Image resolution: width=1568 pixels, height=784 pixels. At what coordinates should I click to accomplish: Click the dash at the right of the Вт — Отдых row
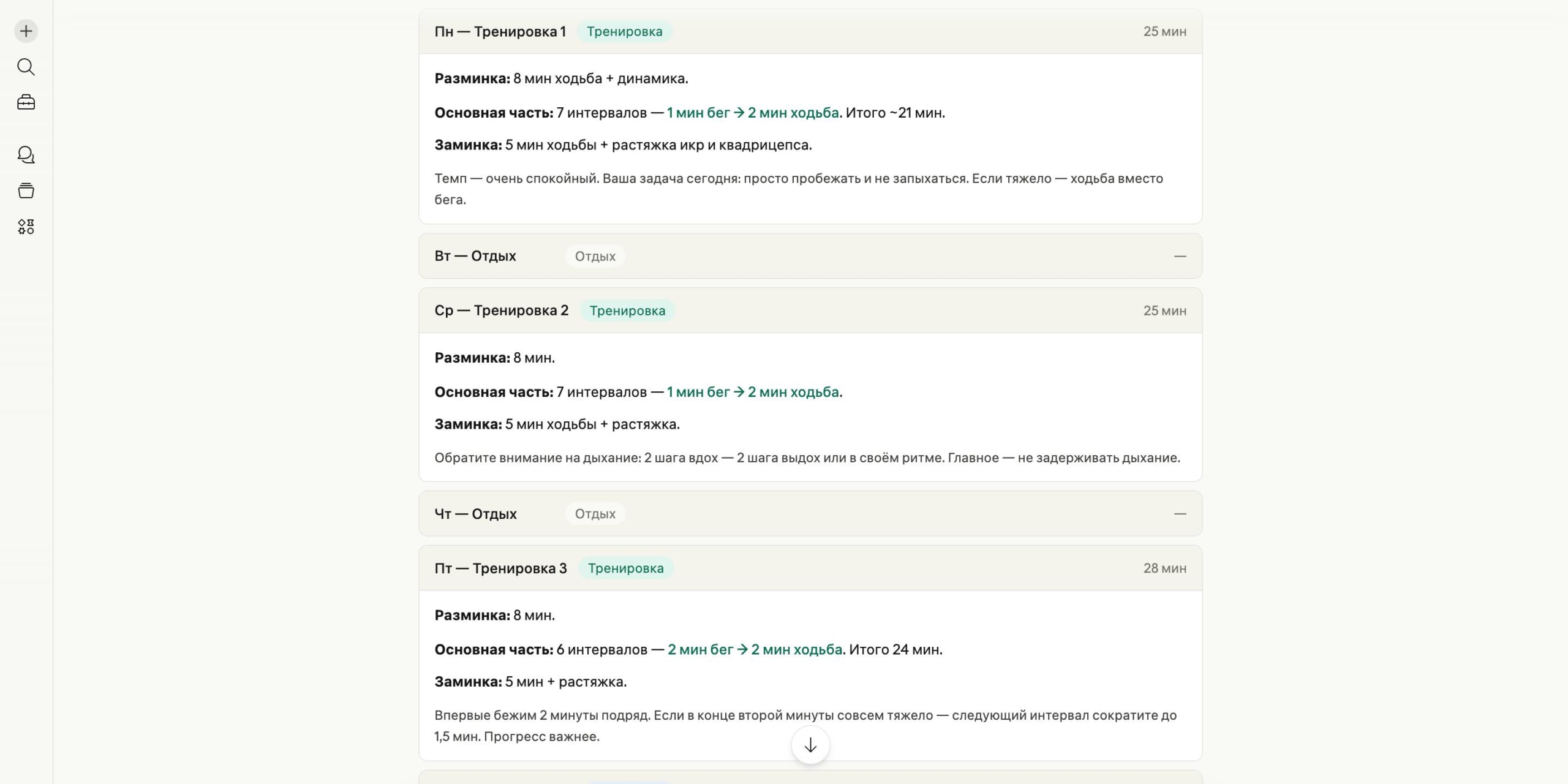(1180, 256)
